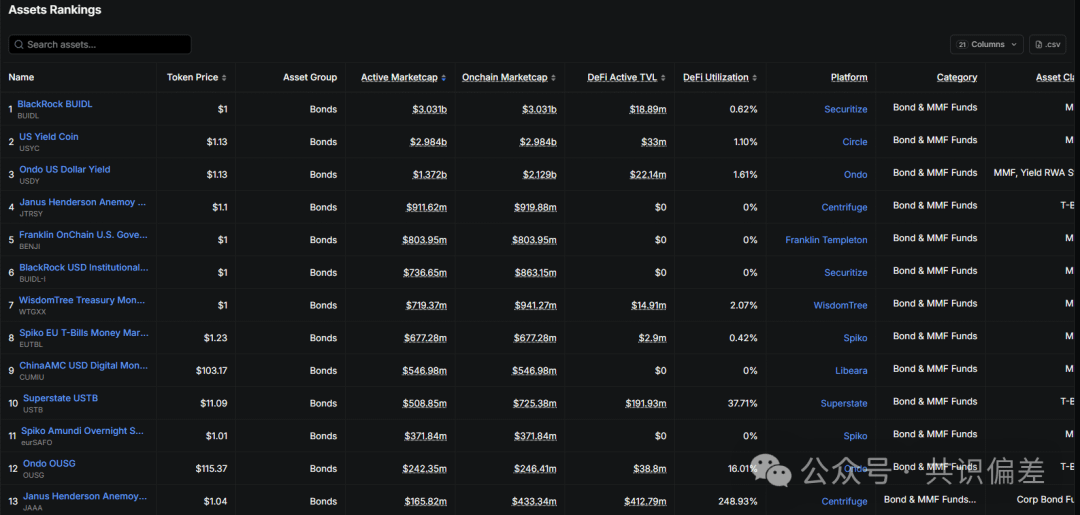Viewport: 1080px width, 515px height.
Task: Click the Platform column header
Action: point(849,78)
